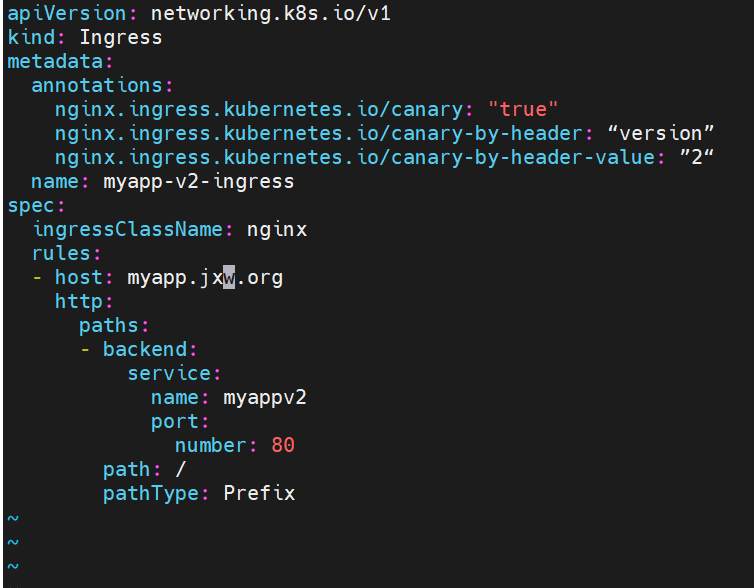Click the metadata key

pos(55,62)
